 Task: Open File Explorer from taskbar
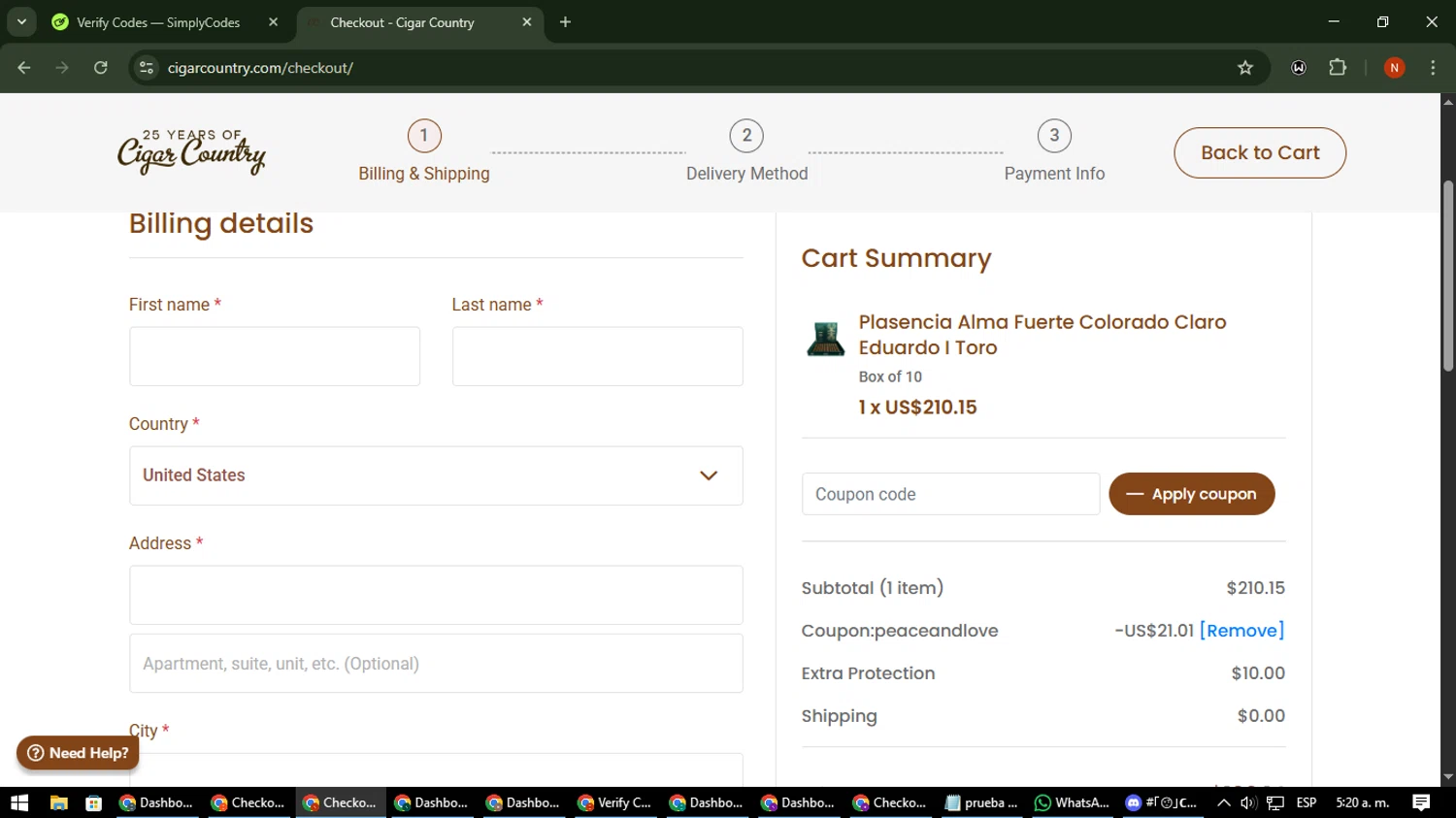tap(58, 802)
